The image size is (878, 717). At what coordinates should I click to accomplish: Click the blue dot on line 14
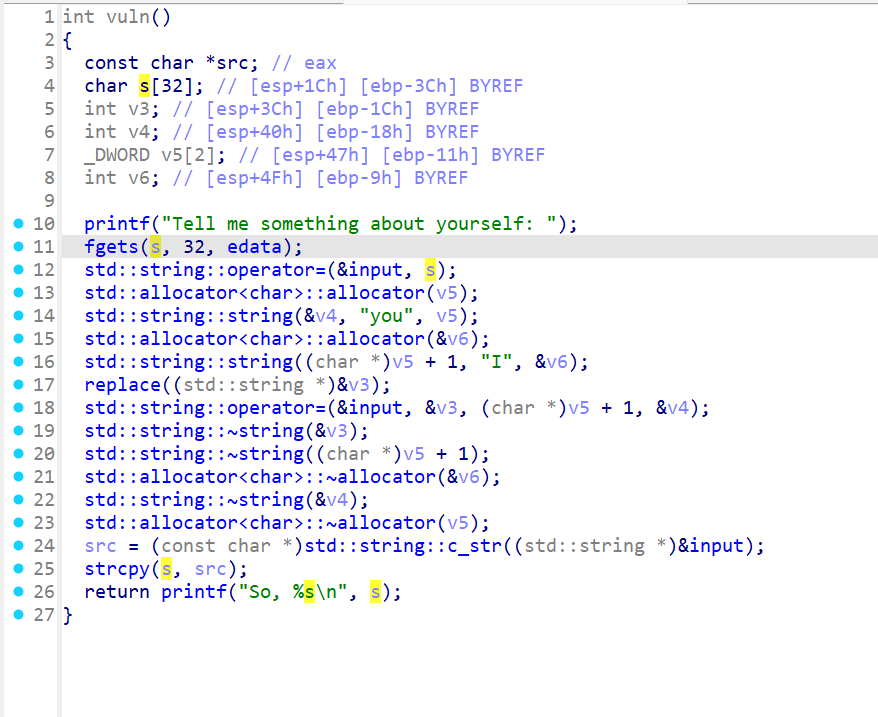coord(17,316)
